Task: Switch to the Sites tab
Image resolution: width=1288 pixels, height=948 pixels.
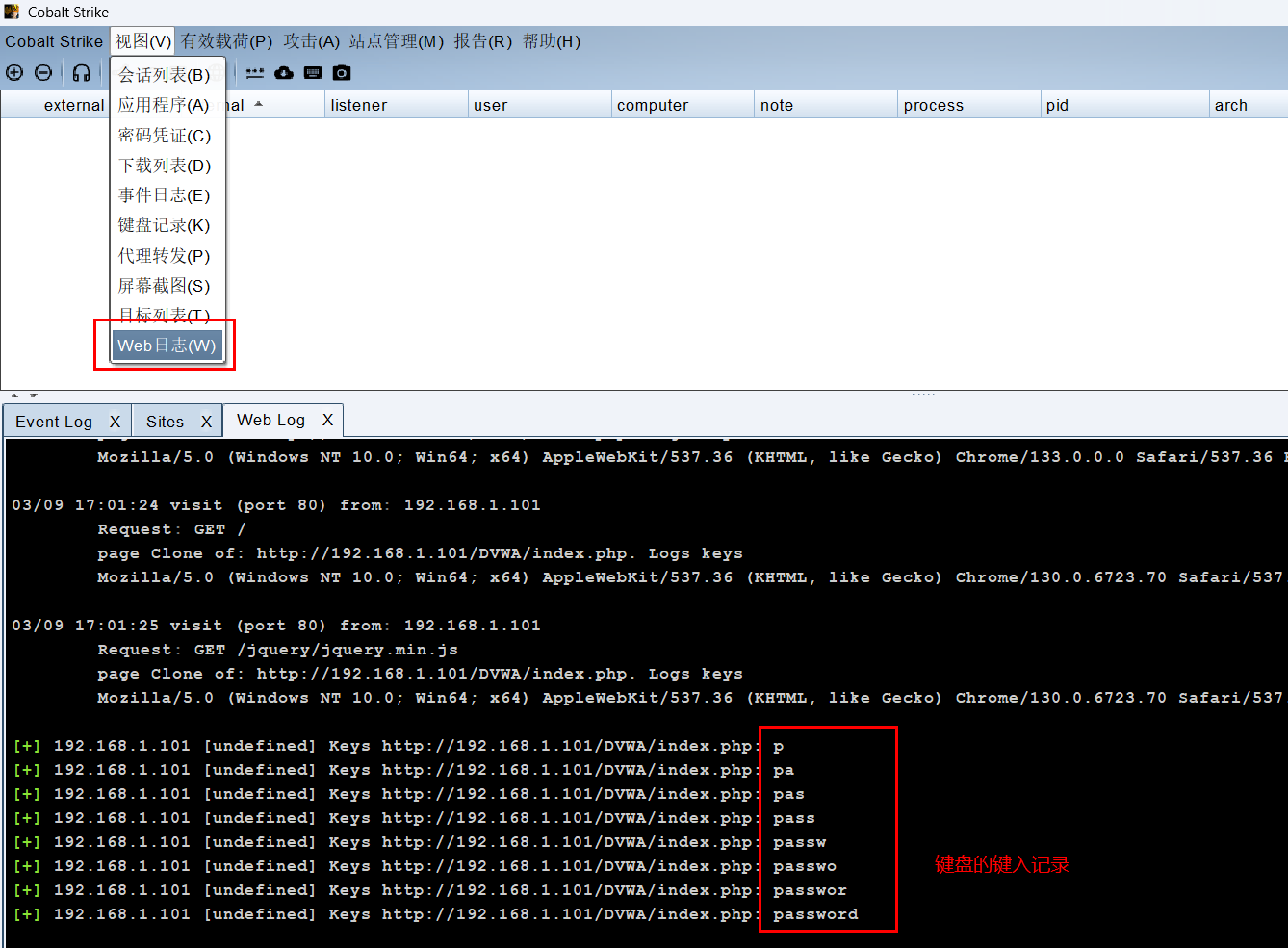Action: [165, 422]
